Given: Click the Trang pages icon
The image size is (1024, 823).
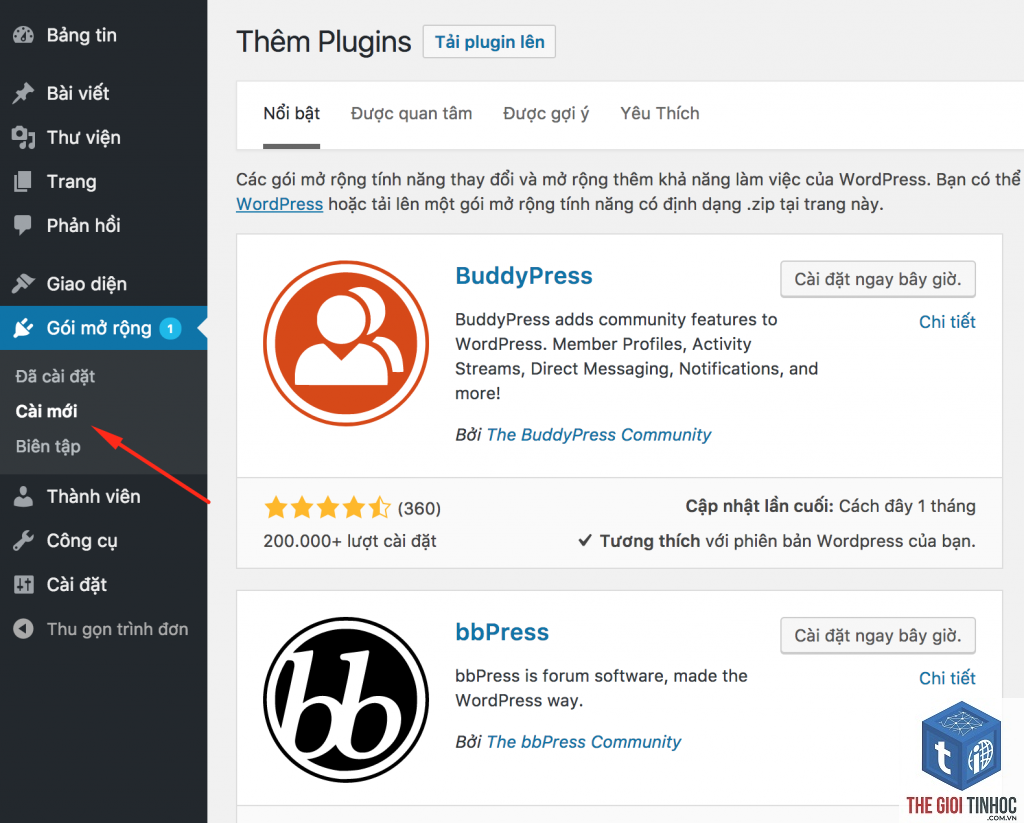Looking at the screenshot, I should (x=23, y=182).
